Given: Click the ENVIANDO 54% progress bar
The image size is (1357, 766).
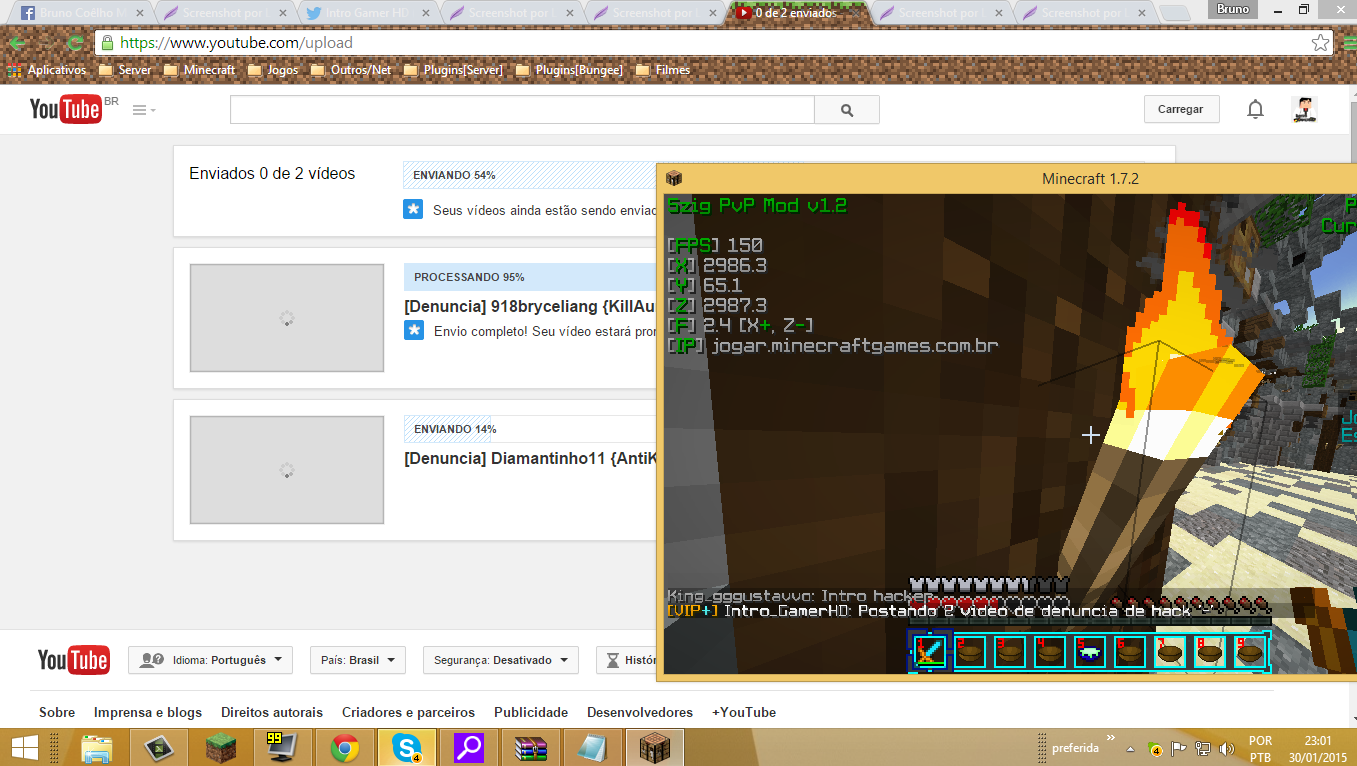Looking at the screenshot, I should coord(530,175).
